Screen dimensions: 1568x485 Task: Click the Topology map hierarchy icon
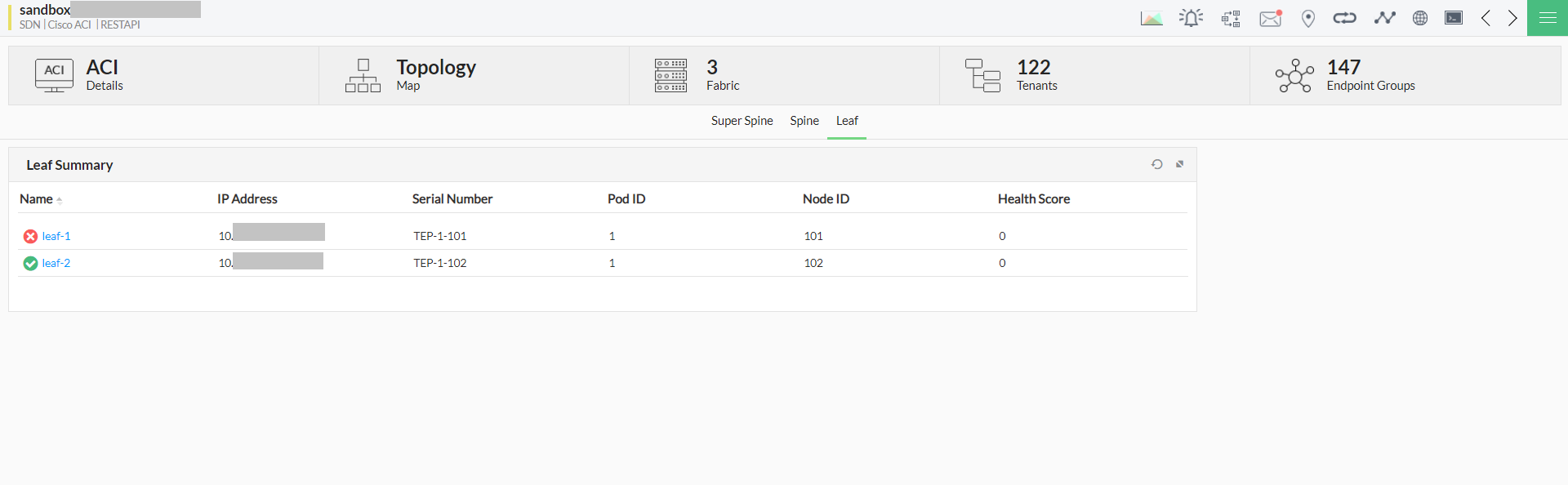tap(363, 75)
